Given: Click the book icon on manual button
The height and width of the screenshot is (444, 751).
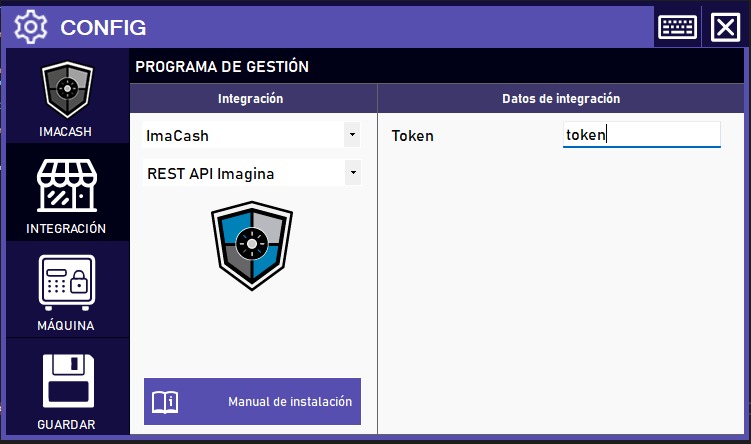Looking at the screenshot, I should (x=165, y=402).
